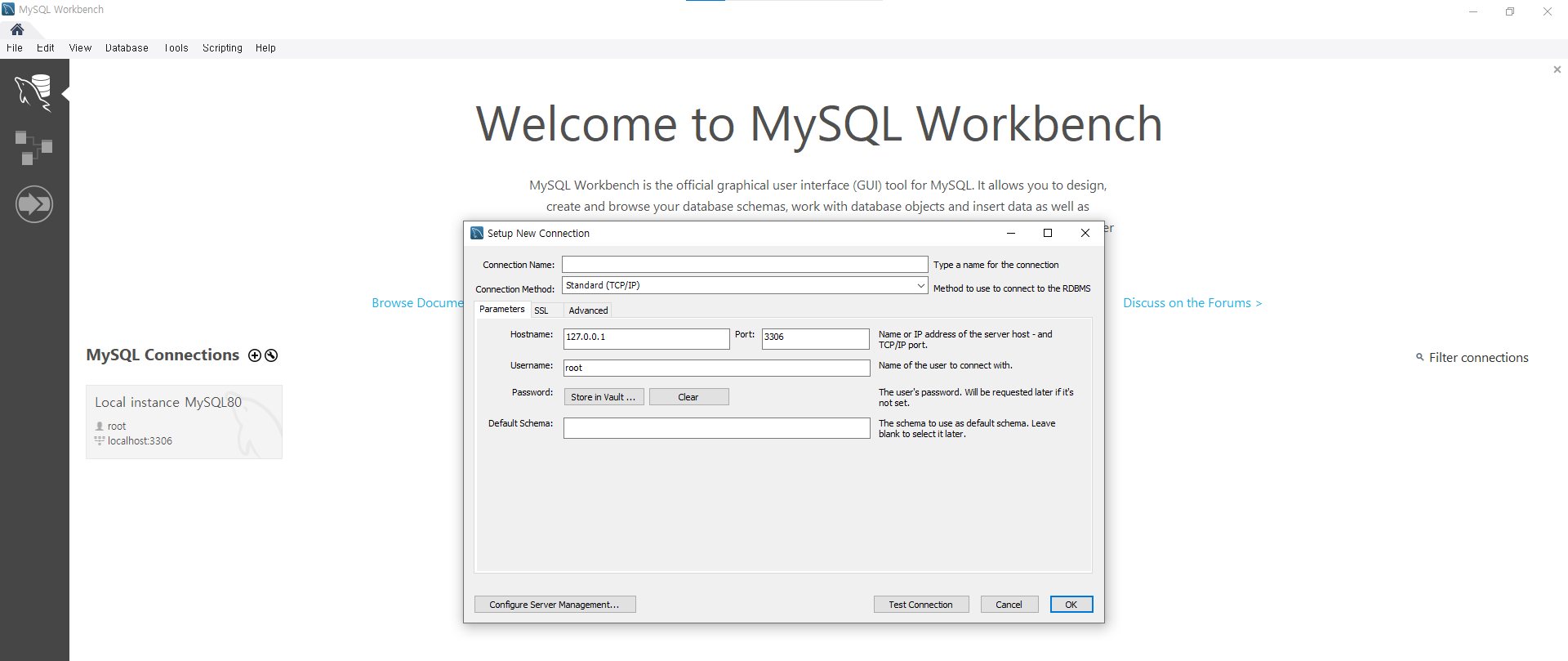Open the Help menu

pos(265,48)
